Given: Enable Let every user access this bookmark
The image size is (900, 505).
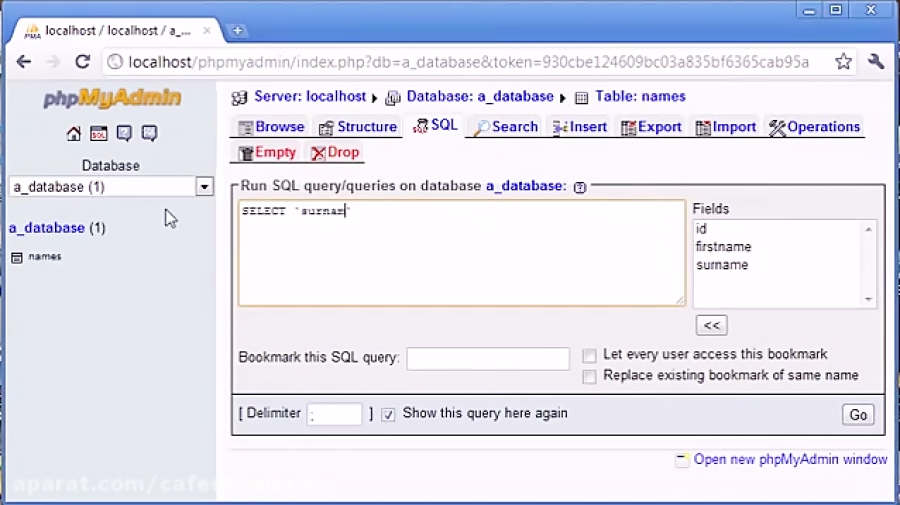Looking at the screenshot, I should (589, 356).
